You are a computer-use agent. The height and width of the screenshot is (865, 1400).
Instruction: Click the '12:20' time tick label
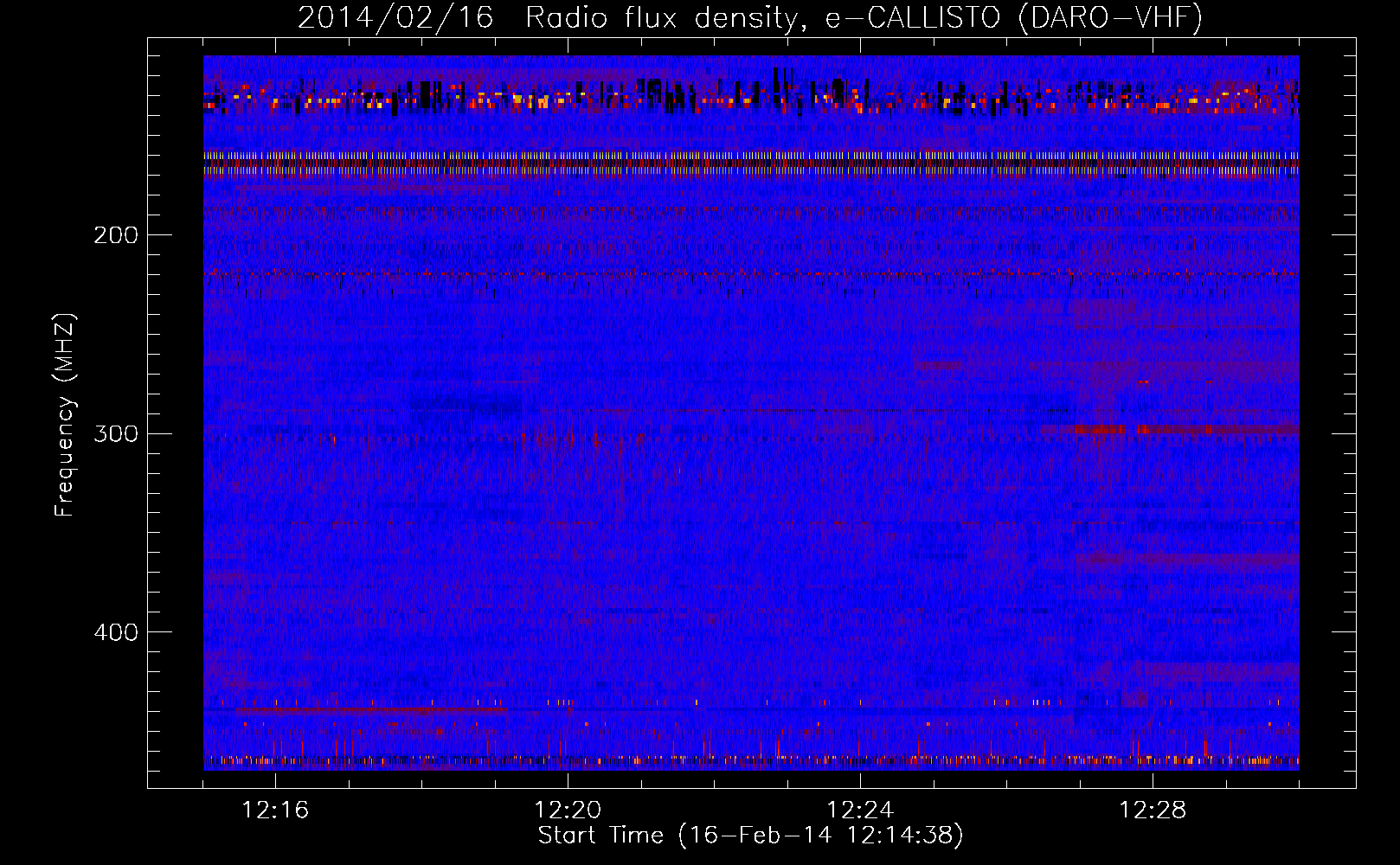coord(568,811)
